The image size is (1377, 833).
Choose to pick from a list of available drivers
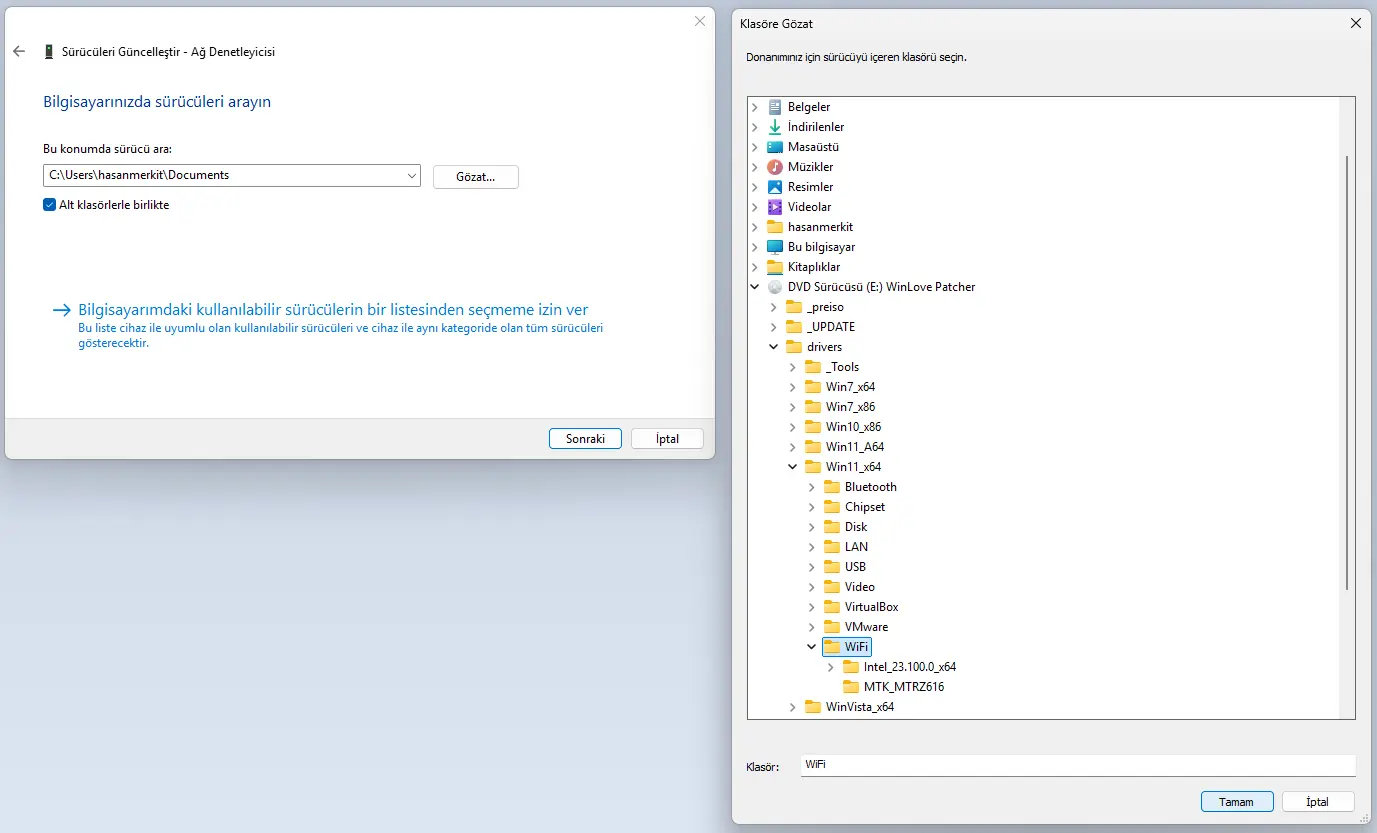point(333,310)
